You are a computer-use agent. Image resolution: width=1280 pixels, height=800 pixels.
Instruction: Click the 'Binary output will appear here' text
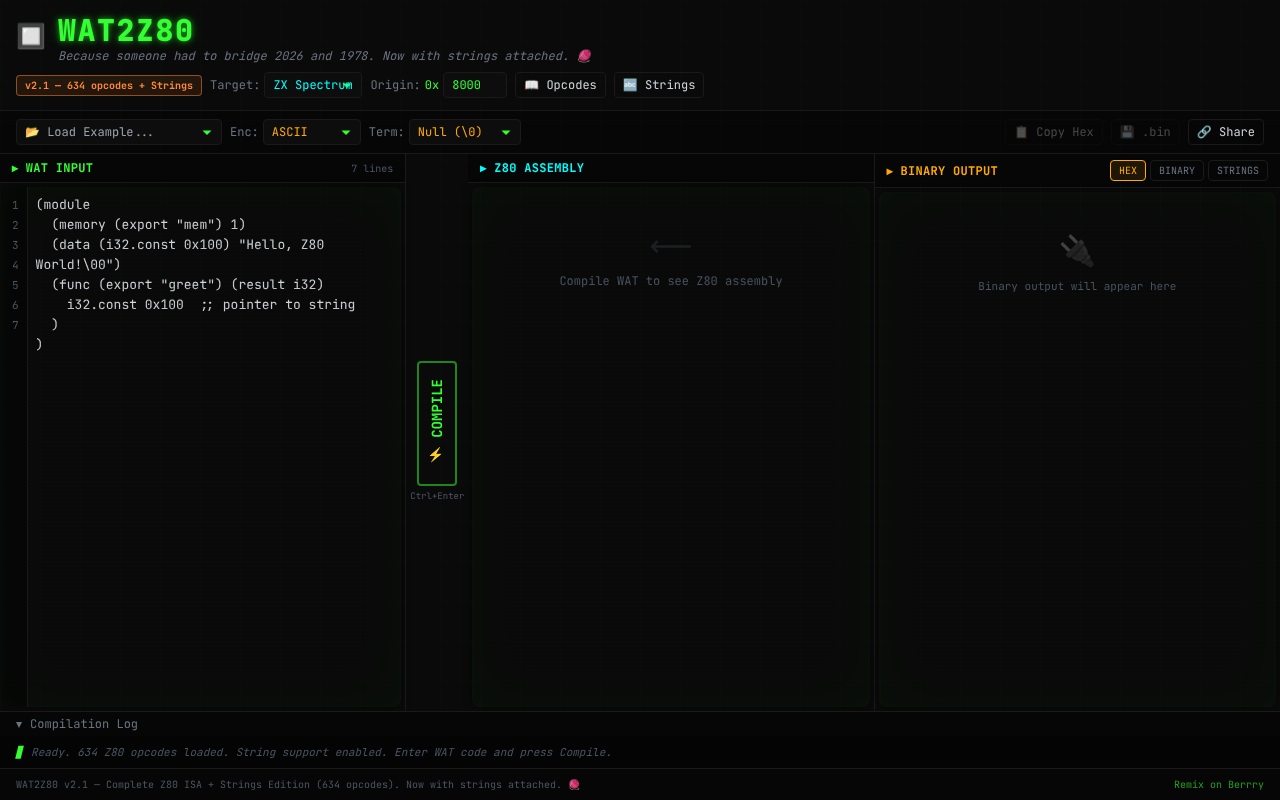pos(1077,286)
